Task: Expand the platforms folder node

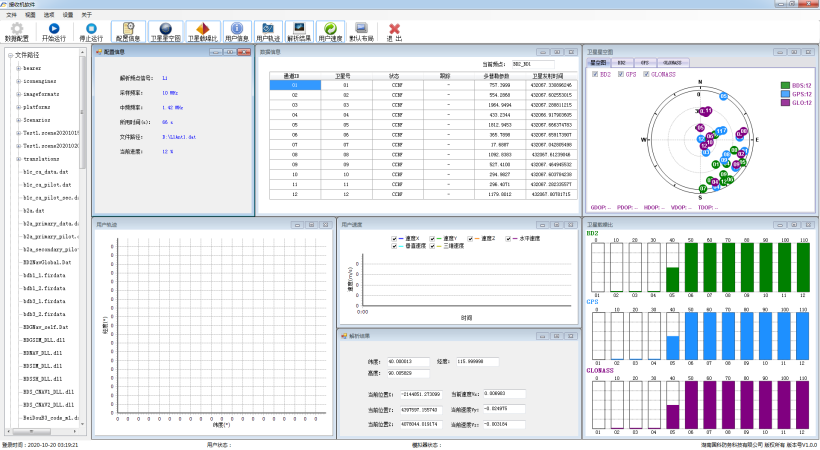Action: (x=18, y=107)
